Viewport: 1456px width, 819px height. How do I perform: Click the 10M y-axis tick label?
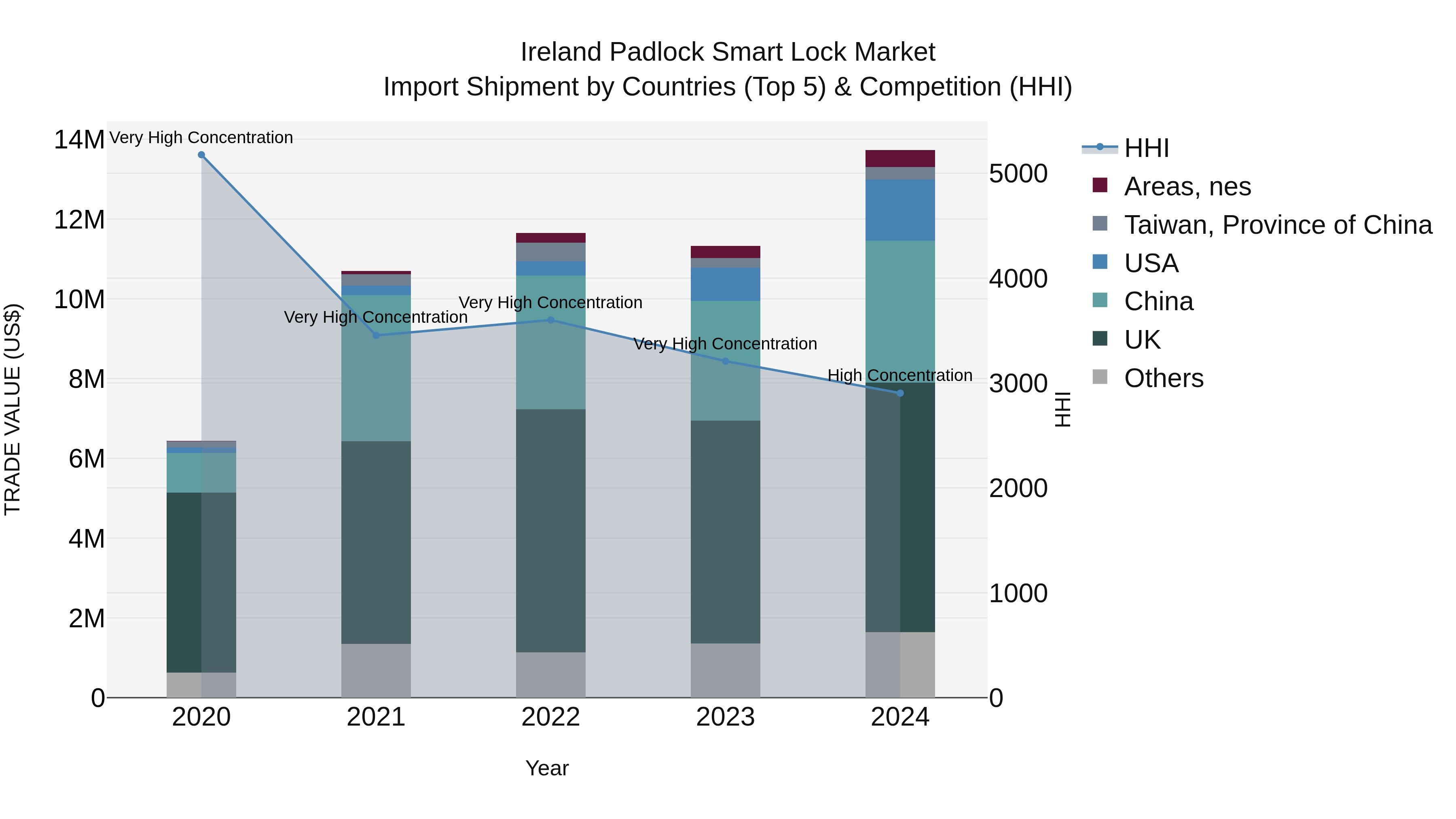click(79, 299)
